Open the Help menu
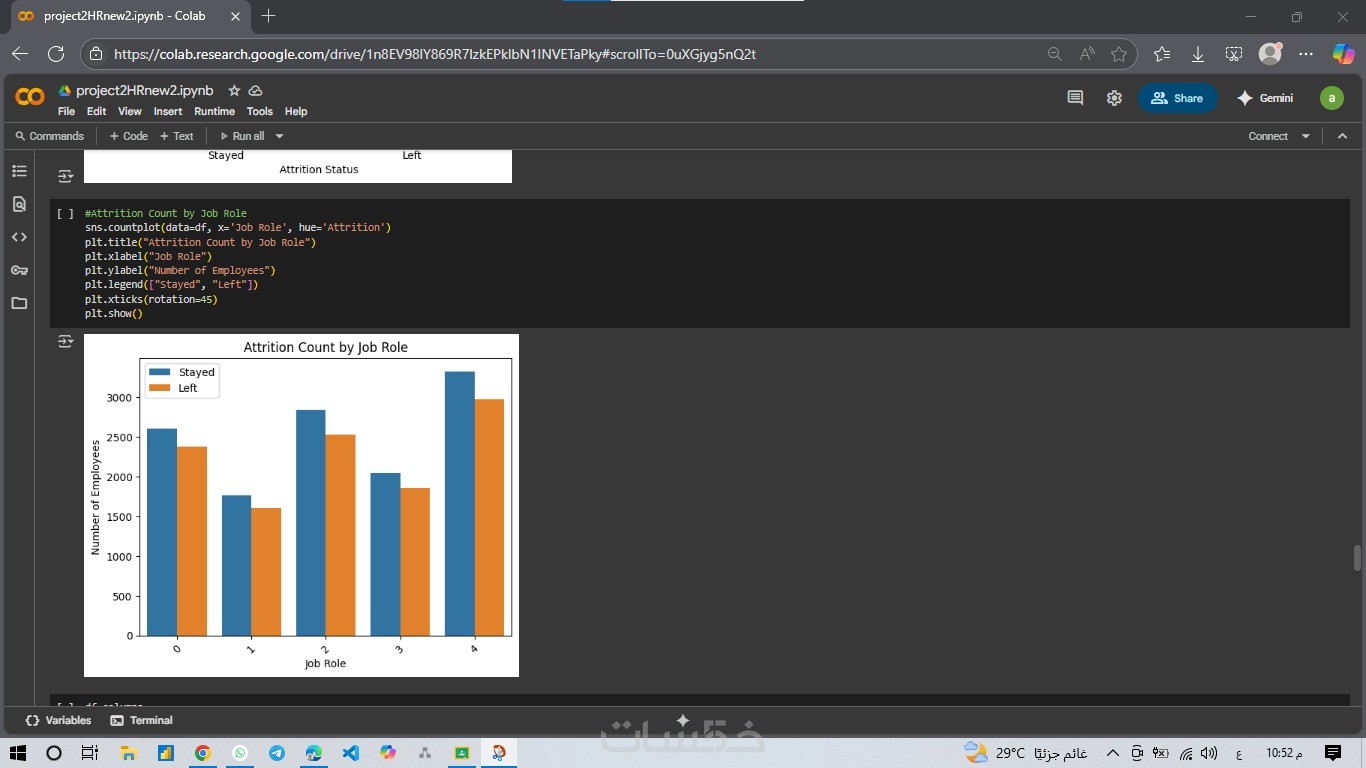This screenshot has width=1366, height=768. (296, 111)
